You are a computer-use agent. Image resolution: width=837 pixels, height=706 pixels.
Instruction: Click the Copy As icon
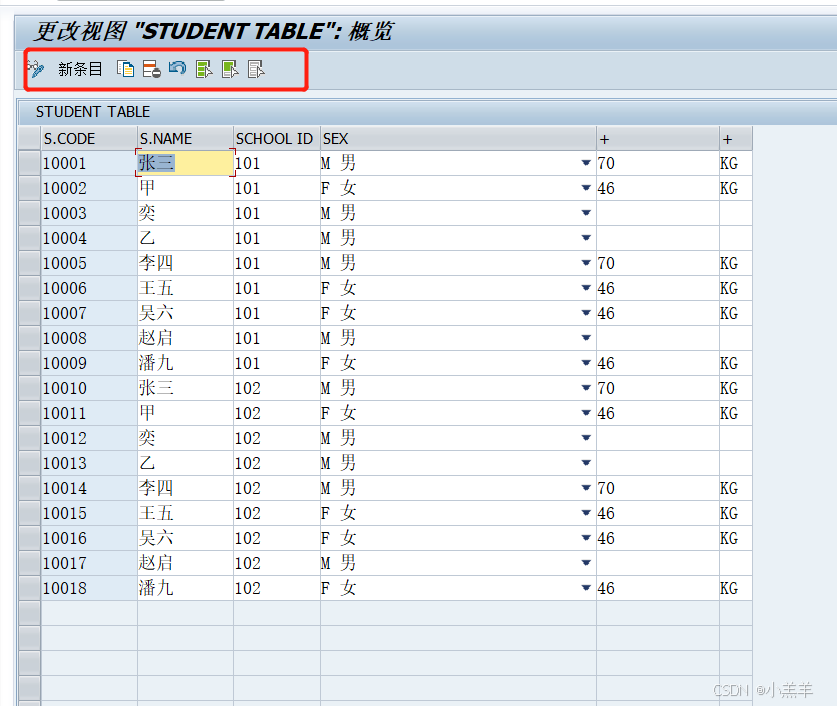pyautogui.click(x=125, y=69)
